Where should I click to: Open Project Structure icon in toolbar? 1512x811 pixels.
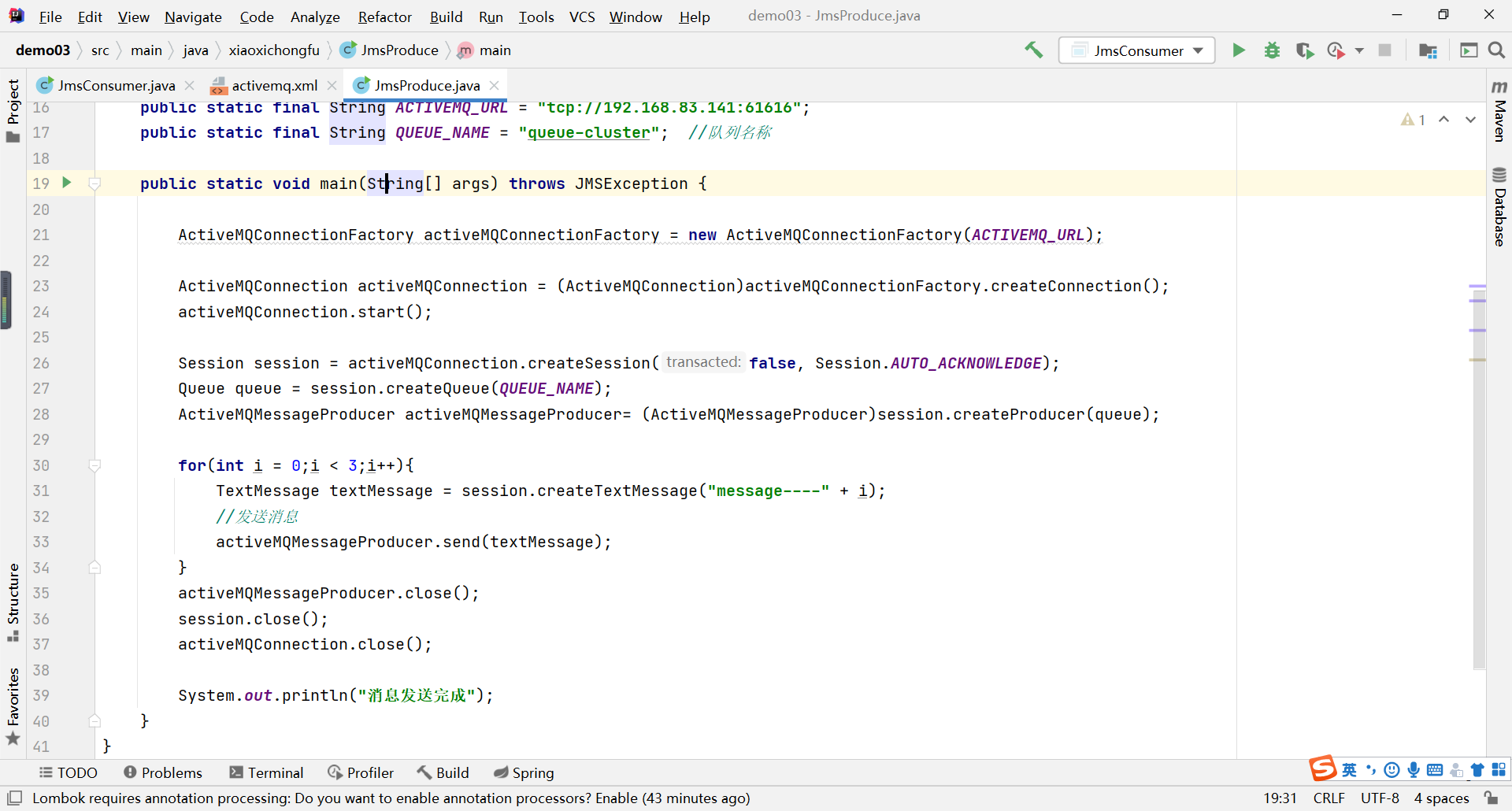(x=1428, y=50)
